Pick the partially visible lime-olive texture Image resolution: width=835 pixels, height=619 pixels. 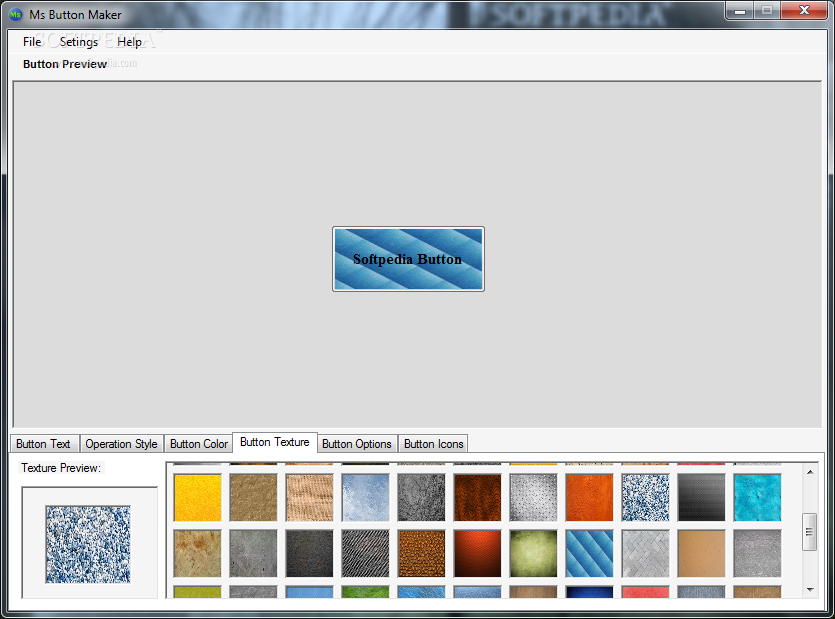pos(198,592)
